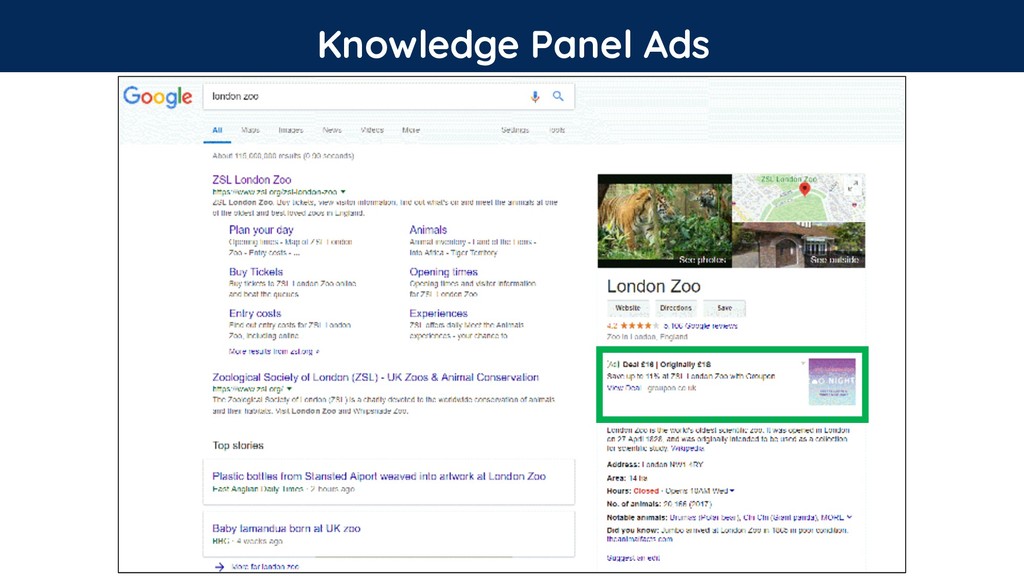Open the Experiences sitelink
The height and width of the screenshot is (576, 1024).
pyautogui.click(x=438, y=313)
